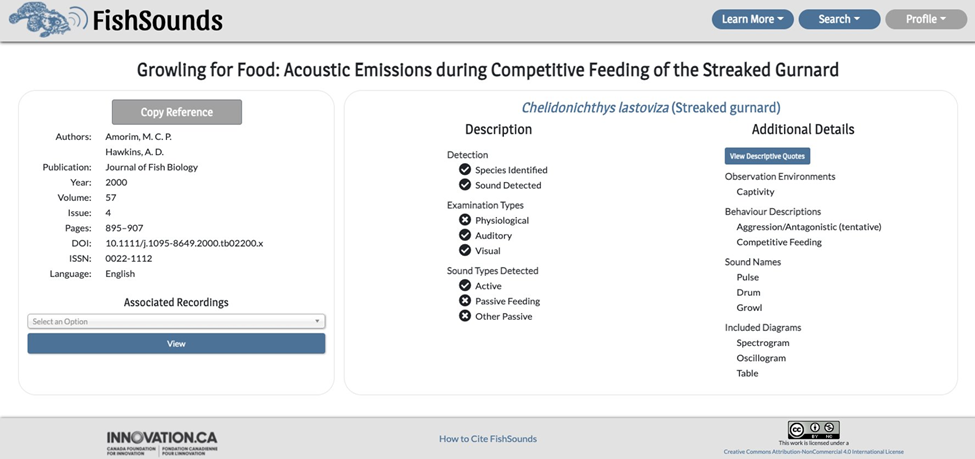975x459 pixels.
Task: Expand the Associated Recordings select box
Action: pos(177,322)
